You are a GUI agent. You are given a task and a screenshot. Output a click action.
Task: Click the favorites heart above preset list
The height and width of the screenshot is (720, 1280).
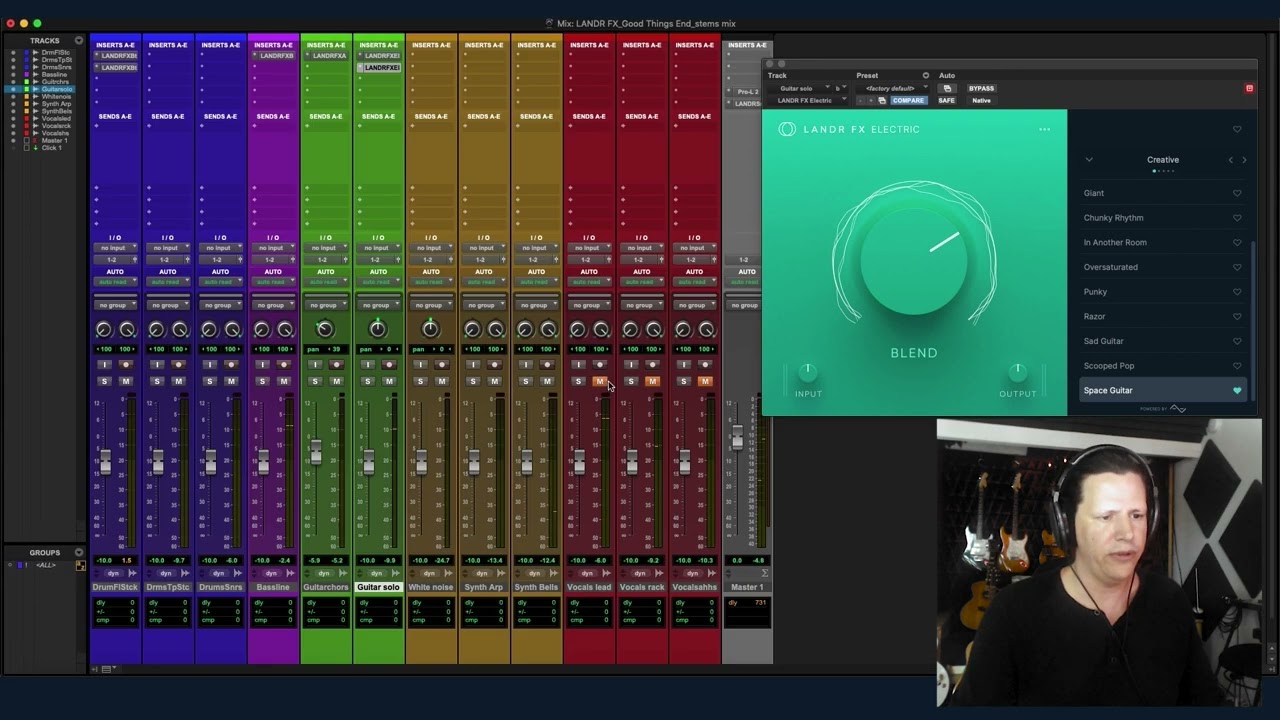click(x=1237, y=129)
